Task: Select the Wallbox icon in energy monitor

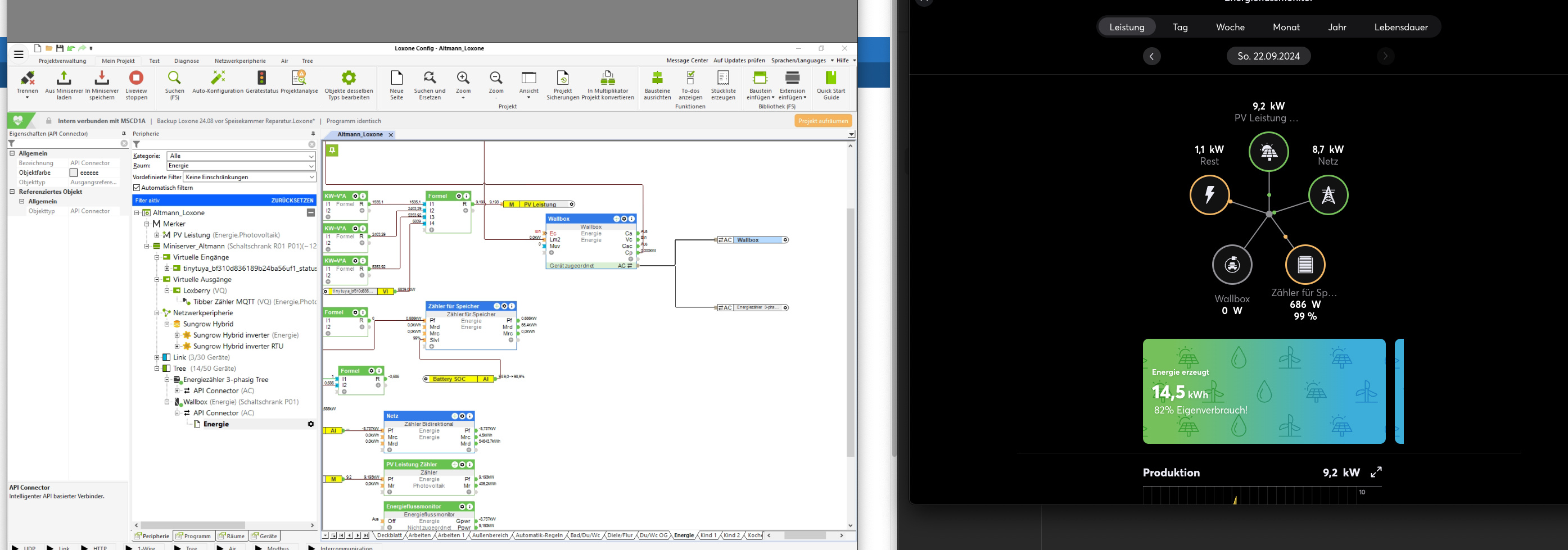Action: (1232, 265)
